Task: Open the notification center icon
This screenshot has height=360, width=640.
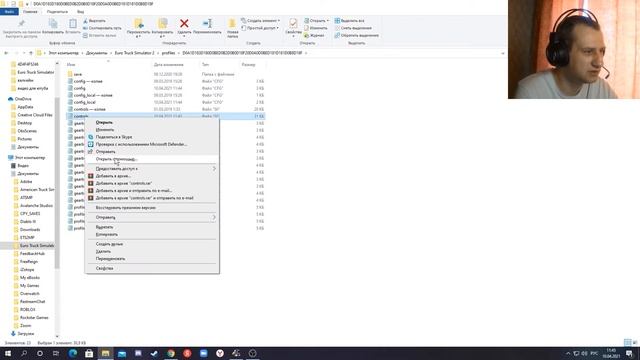Action: click(629, 353)
